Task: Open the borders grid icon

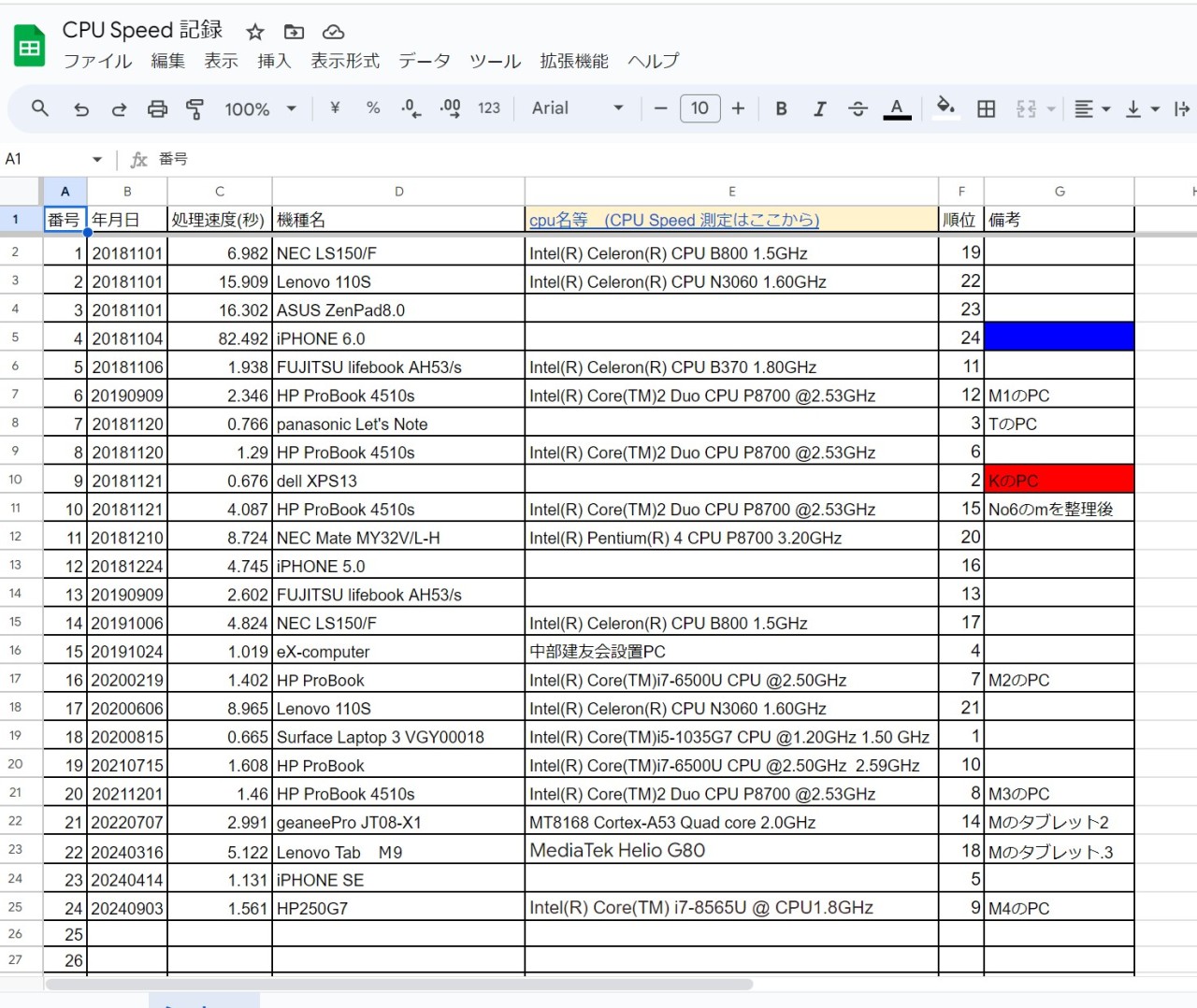Action: point(986,109)
